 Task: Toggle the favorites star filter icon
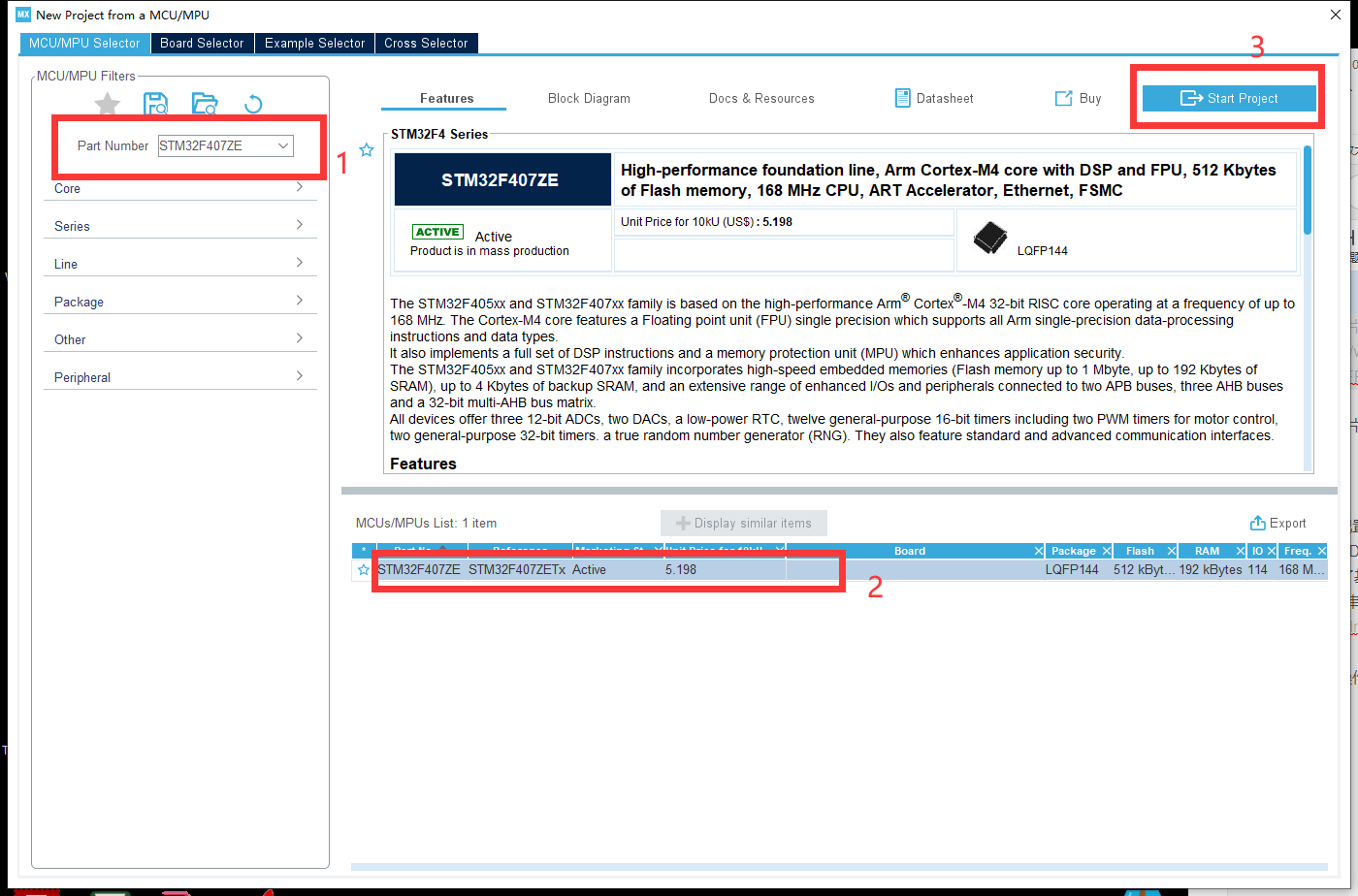tap(108, 105)
